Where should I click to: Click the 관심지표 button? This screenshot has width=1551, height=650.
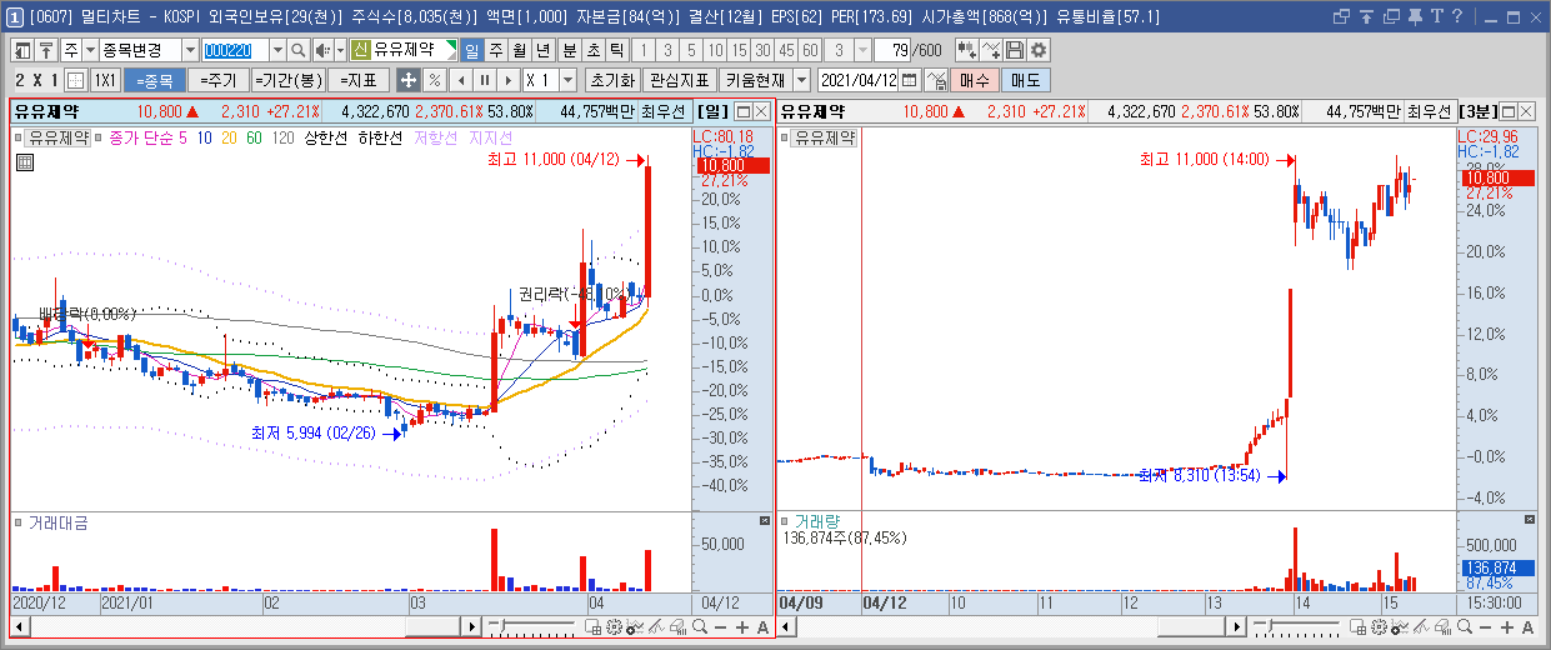pos(679,80)
